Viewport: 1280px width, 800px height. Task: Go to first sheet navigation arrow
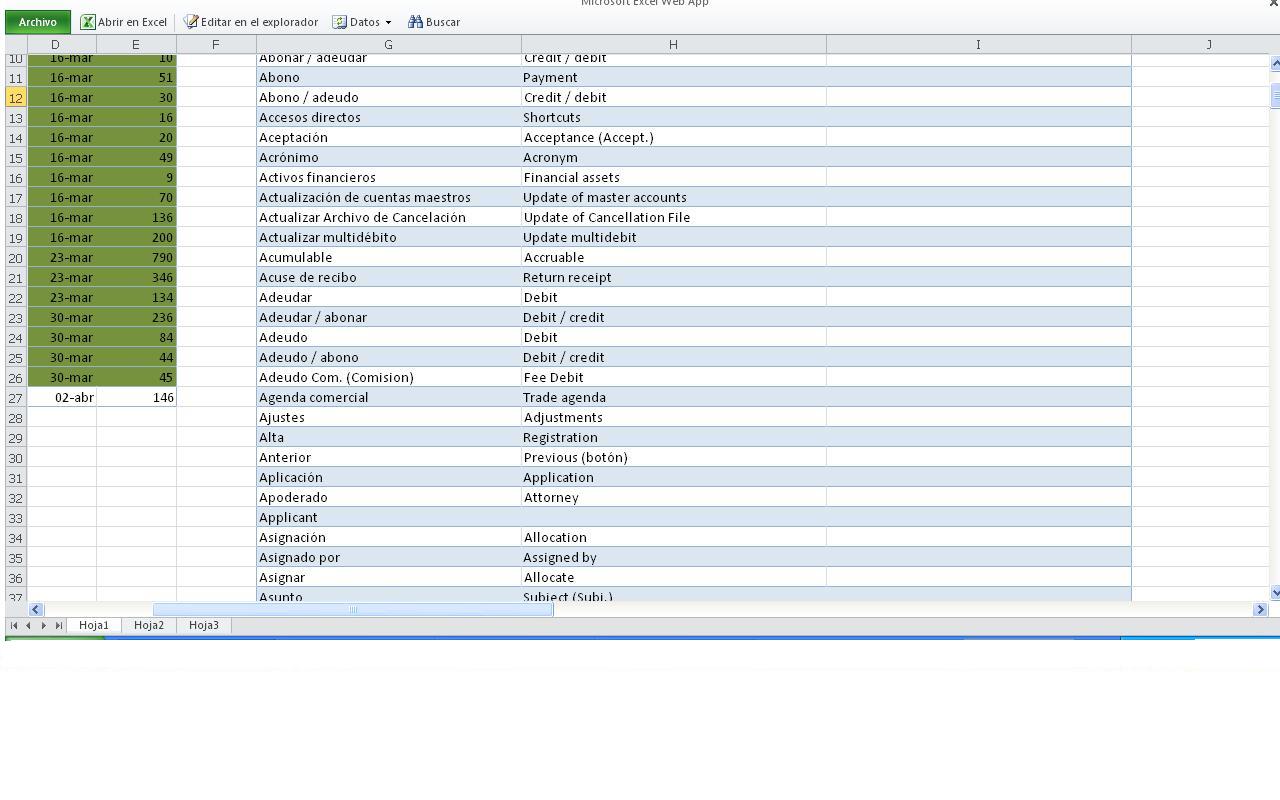(x=14, y=625)
